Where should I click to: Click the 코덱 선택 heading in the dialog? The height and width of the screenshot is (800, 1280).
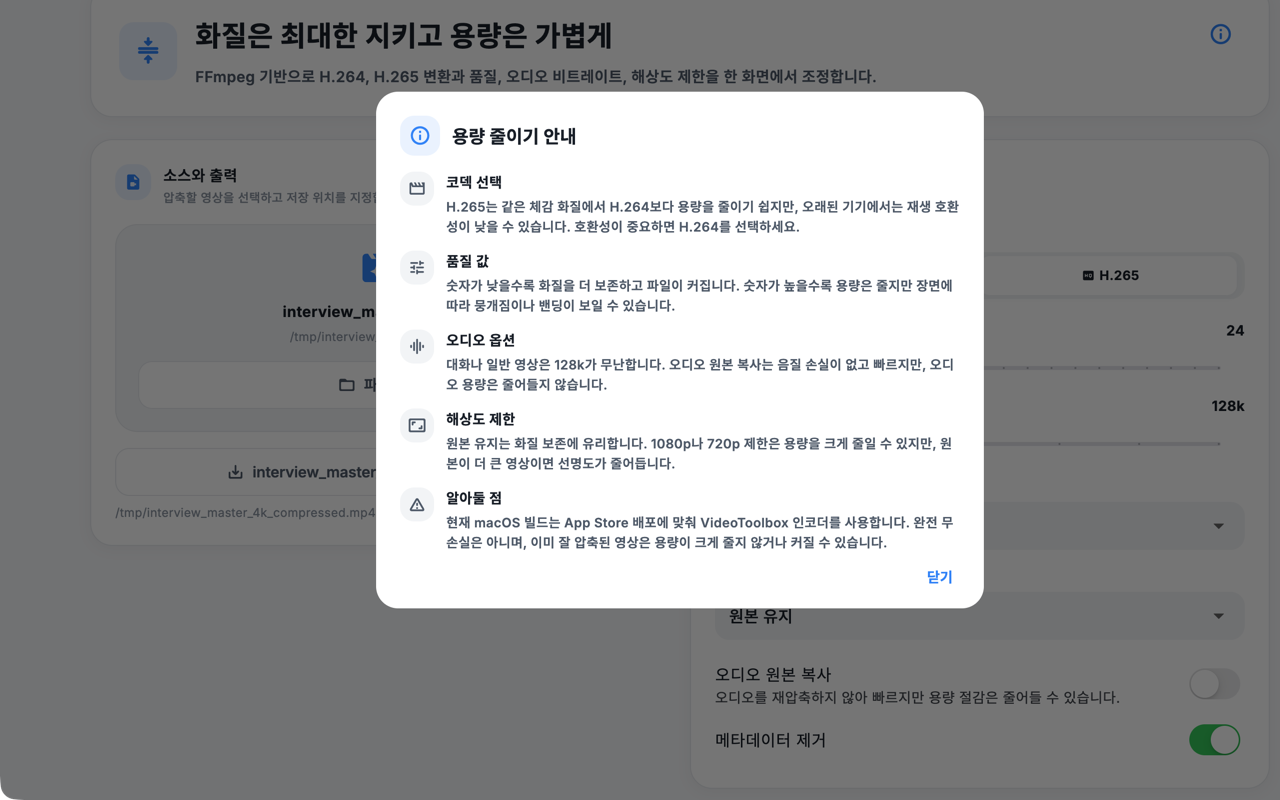pyautogui.click(x=474, y=182)
